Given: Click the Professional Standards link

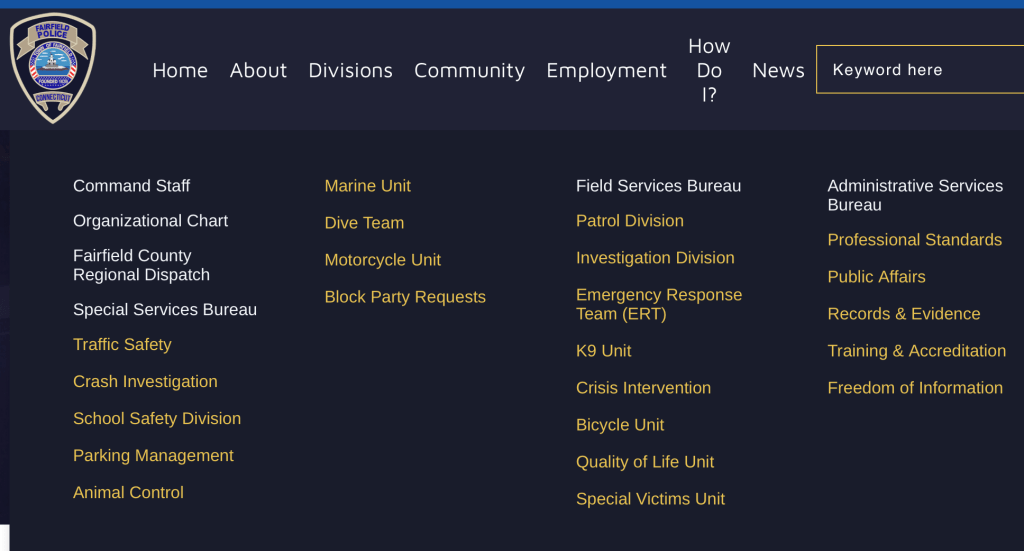Looking at the screenshot, I should click(x=914, y=240).
